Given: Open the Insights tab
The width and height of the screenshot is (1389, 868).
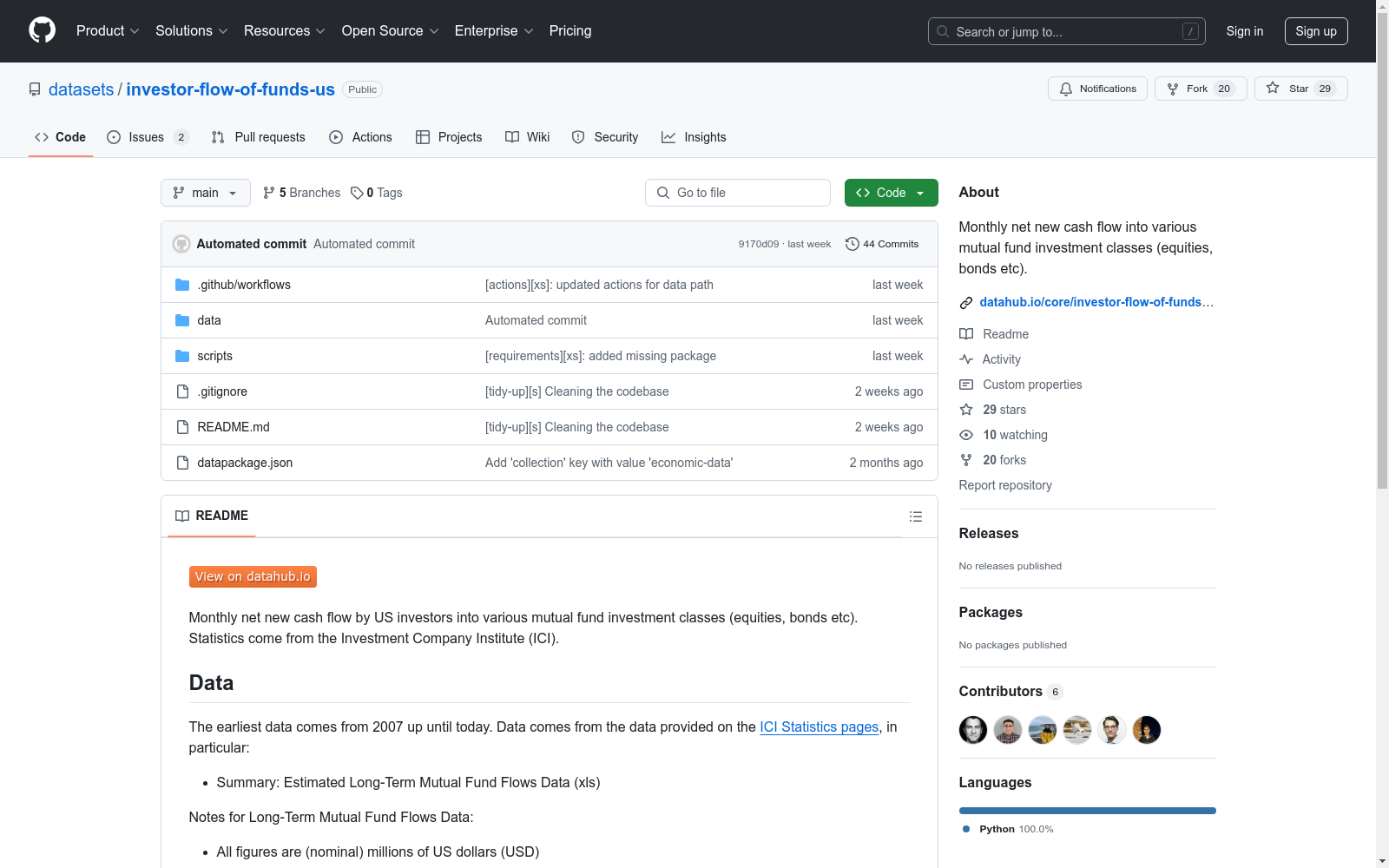Looking at the screenshot, I should pyautogui.click(x=694, y=137).
